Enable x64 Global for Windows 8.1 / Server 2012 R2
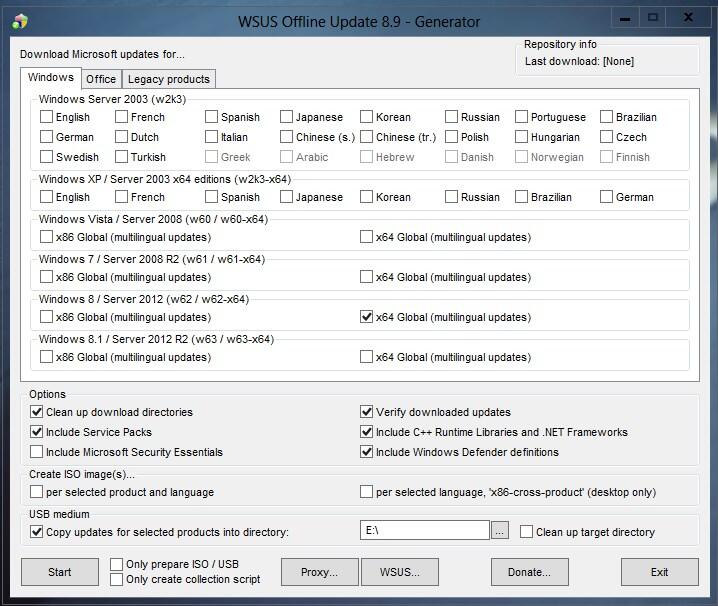Viewport: 718px width, 606px height. 366,357
